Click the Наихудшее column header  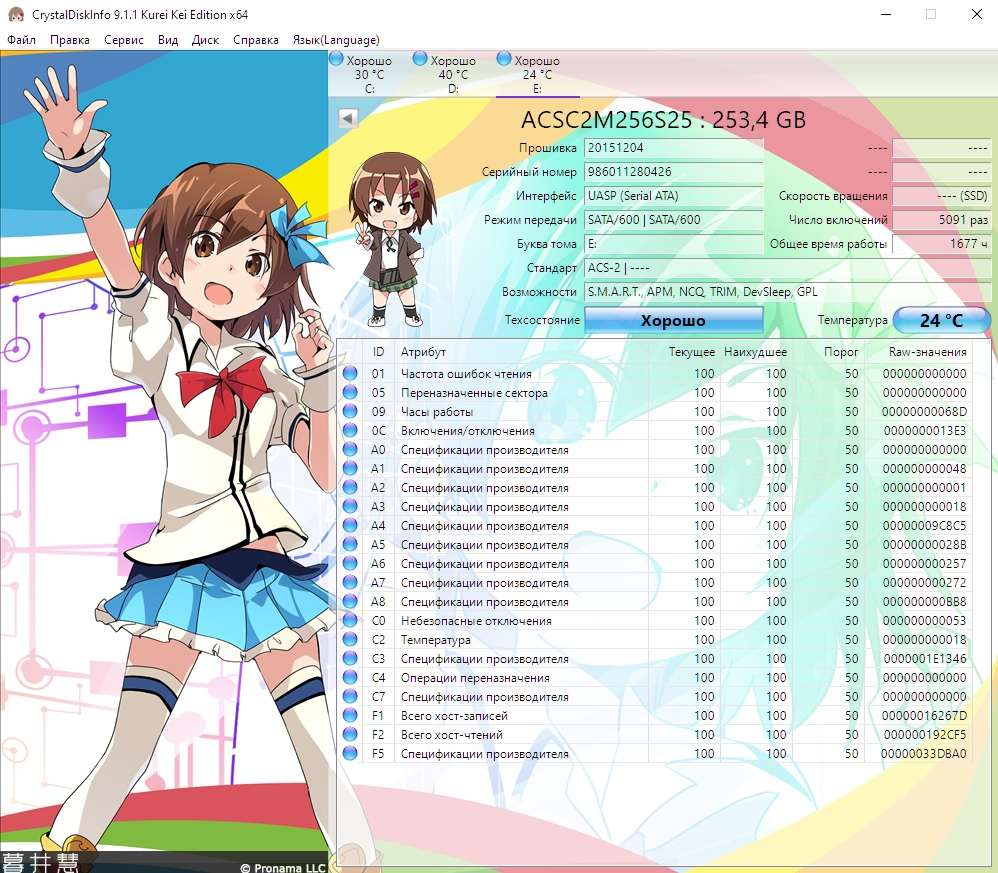click(x=756, y=352)
